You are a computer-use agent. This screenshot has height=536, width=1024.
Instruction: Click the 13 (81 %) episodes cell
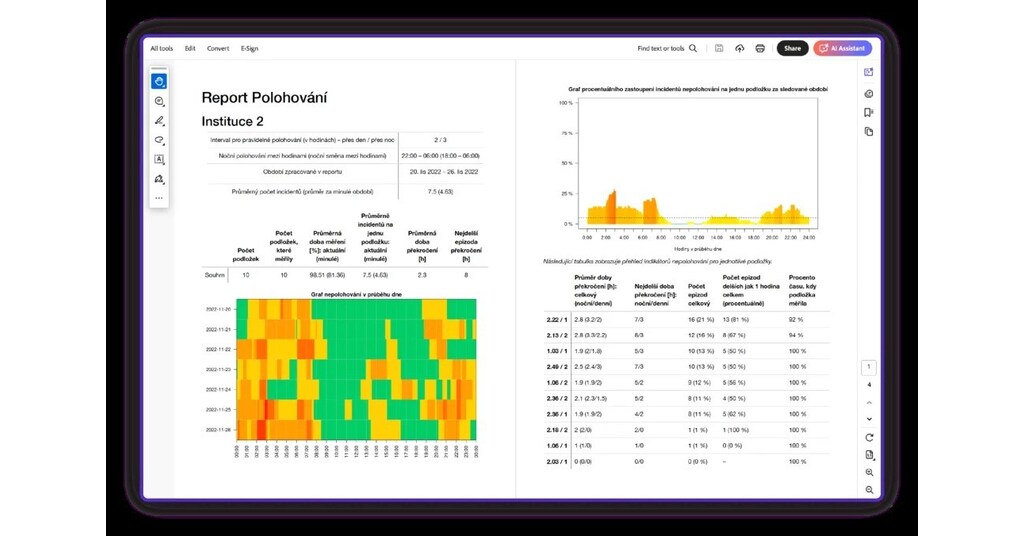(735, 320)
